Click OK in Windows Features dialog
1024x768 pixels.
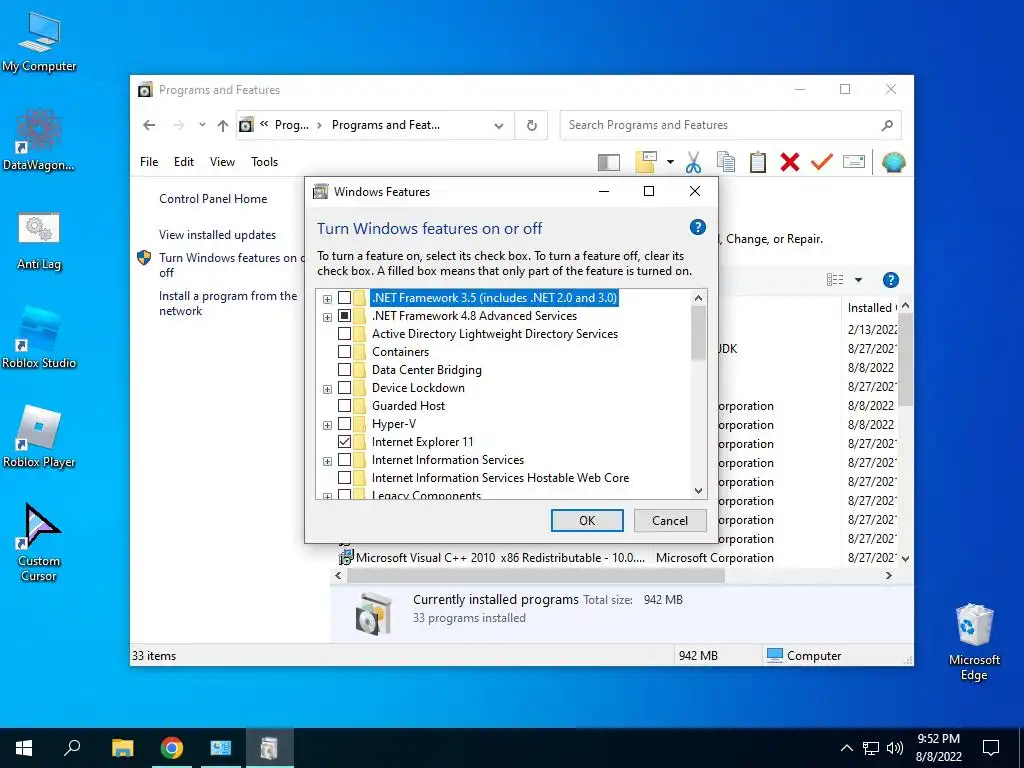(587, 520)
